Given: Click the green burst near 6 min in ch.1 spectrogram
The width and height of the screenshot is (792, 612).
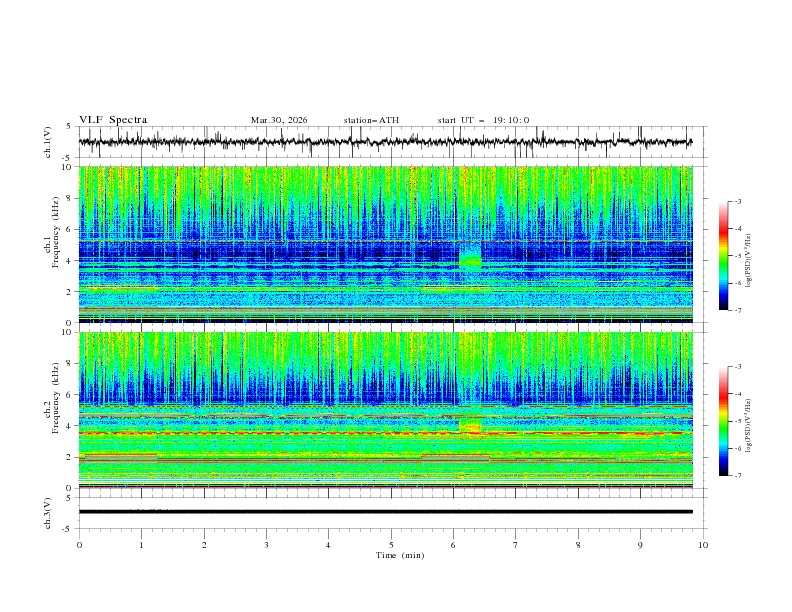Looking at the screenshot, I should (470, 255).
